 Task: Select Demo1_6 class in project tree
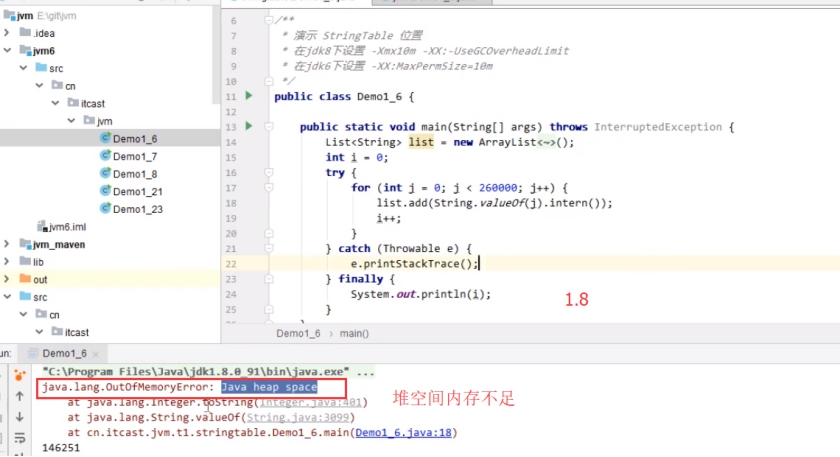(134, 139)
